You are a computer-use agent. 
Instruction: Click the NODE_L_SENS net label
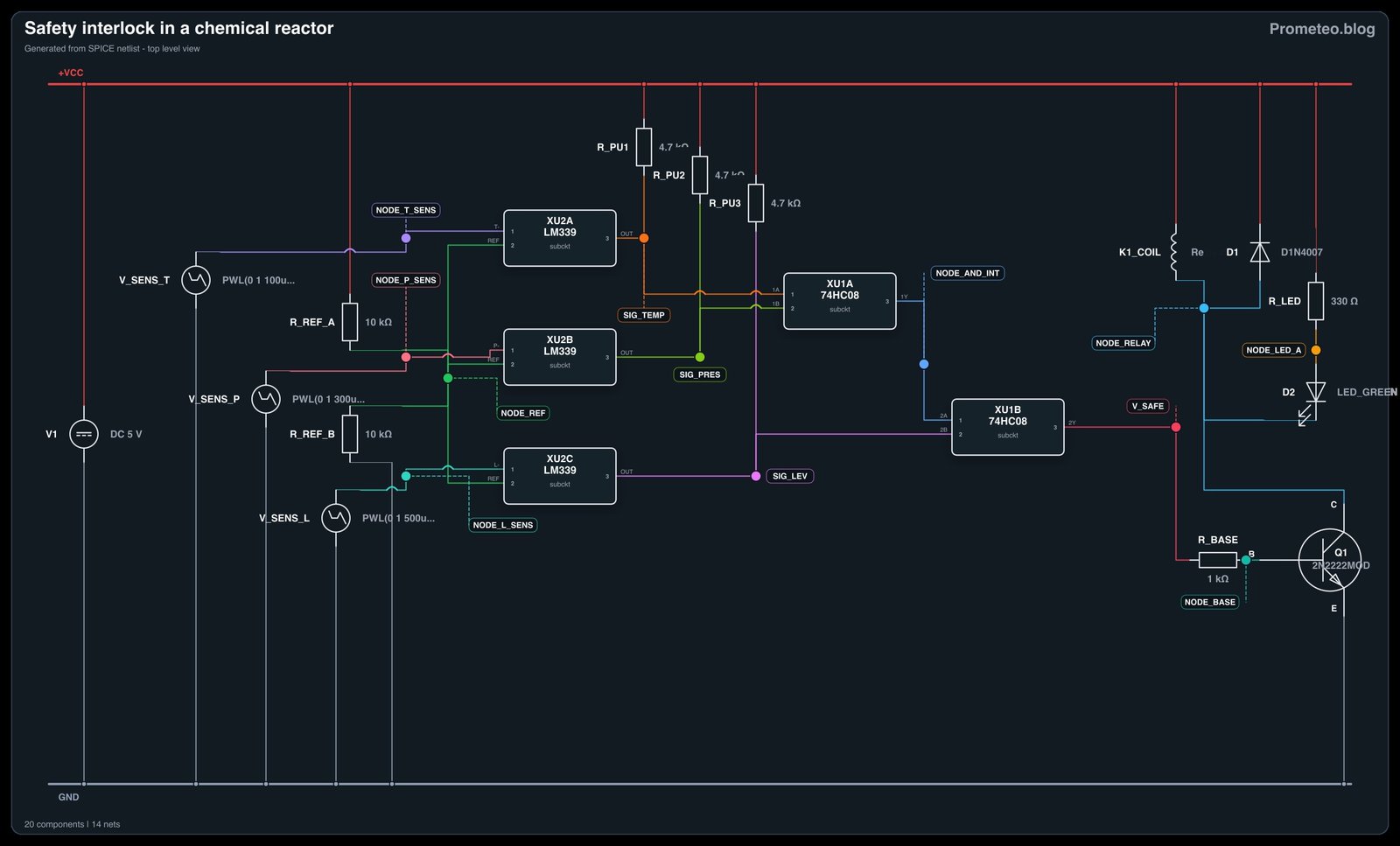(503, 525)
